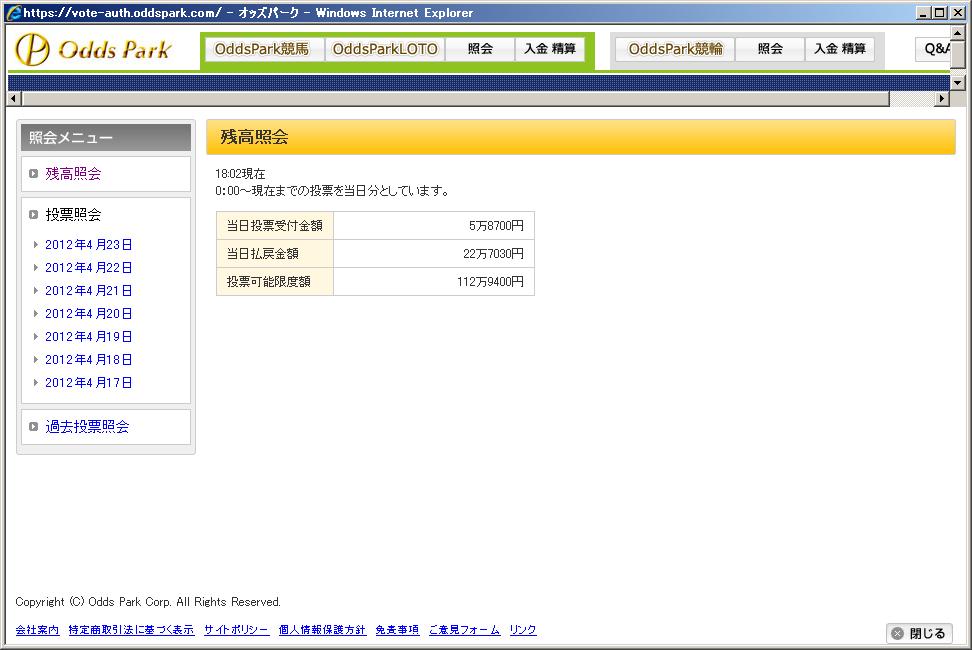This screenshot has width=972, height=650.
Task: Open the 個人情報保護方針 footer link
Action: [322, 630]
